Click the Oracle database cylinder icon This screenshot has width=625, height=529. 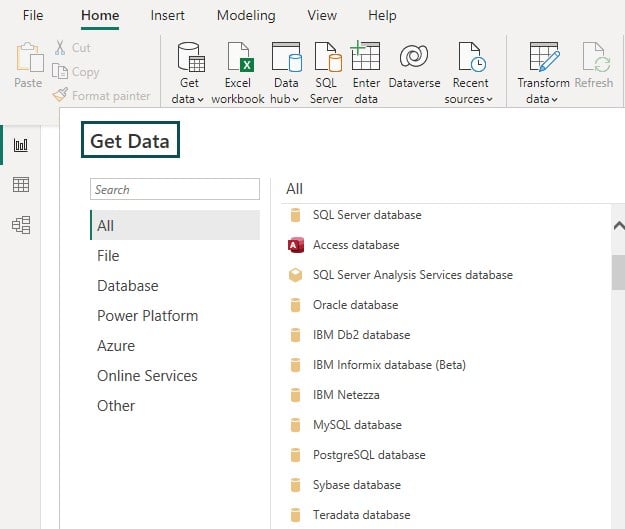click(295, 305)
